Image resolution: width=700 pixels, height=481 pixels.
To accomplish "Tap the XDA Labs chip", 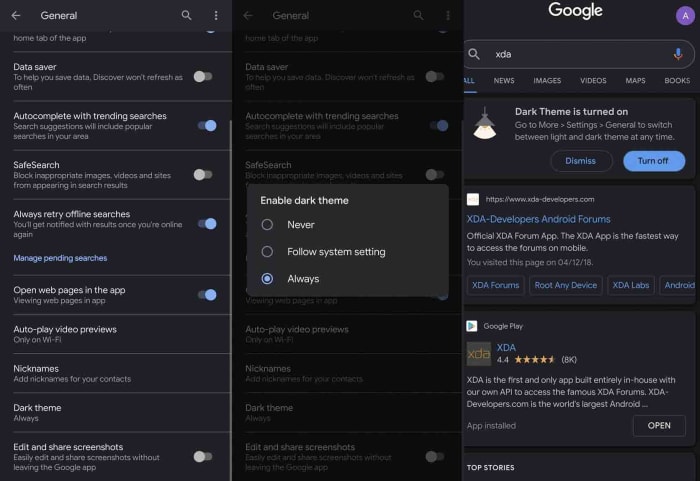I will coord(631,285).
